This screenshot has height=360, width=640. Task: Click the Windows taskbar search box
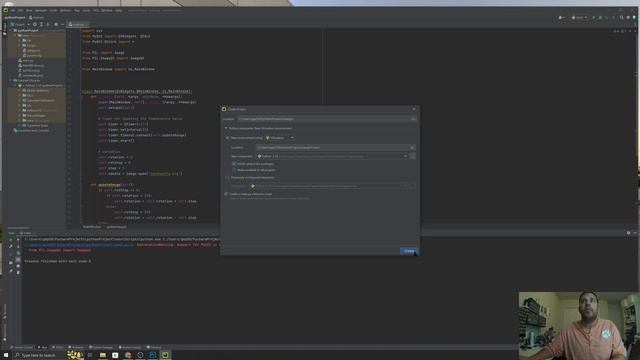(39, 355)
